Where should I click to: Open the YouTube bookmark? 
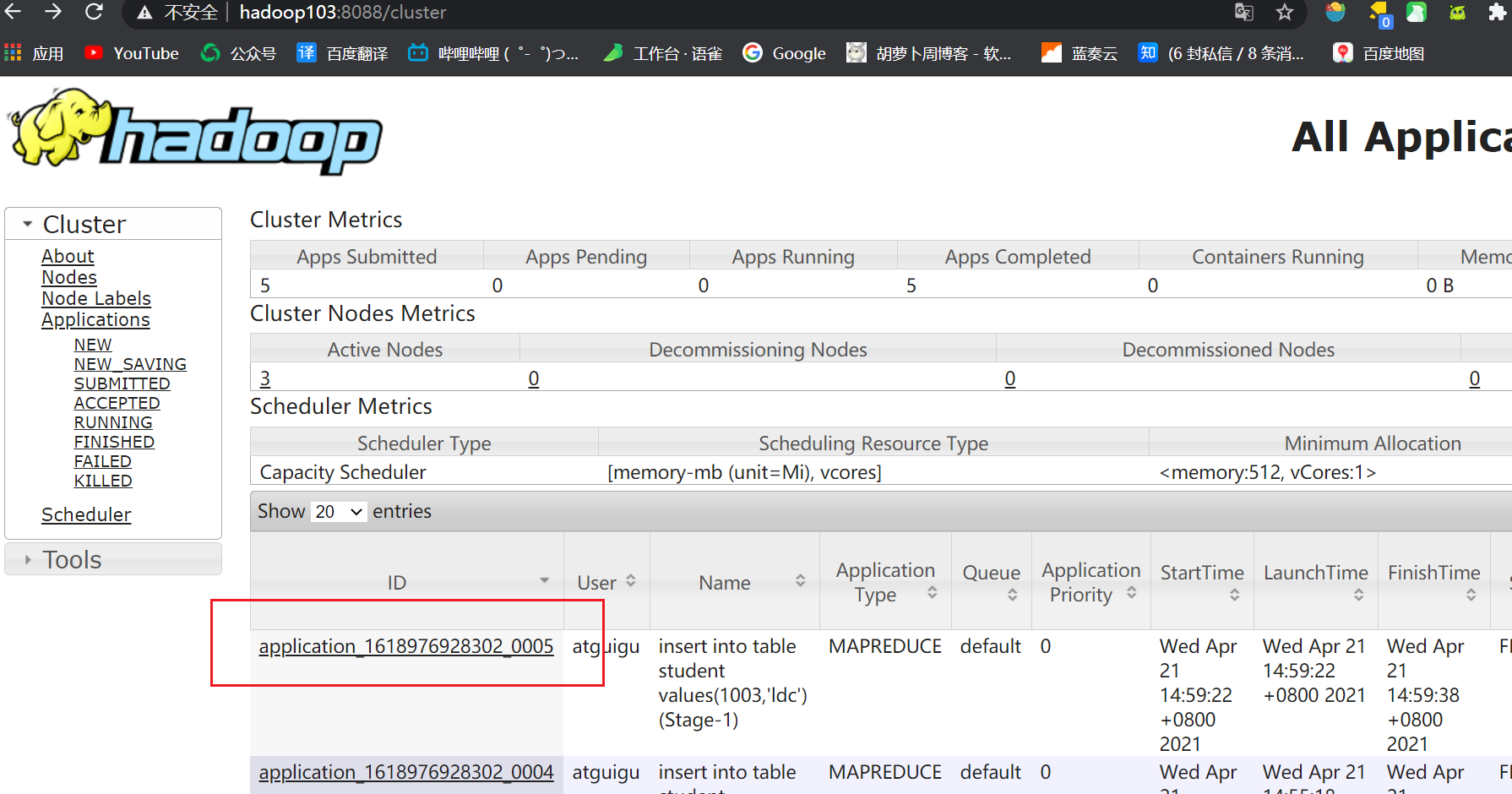coord(132,53)
